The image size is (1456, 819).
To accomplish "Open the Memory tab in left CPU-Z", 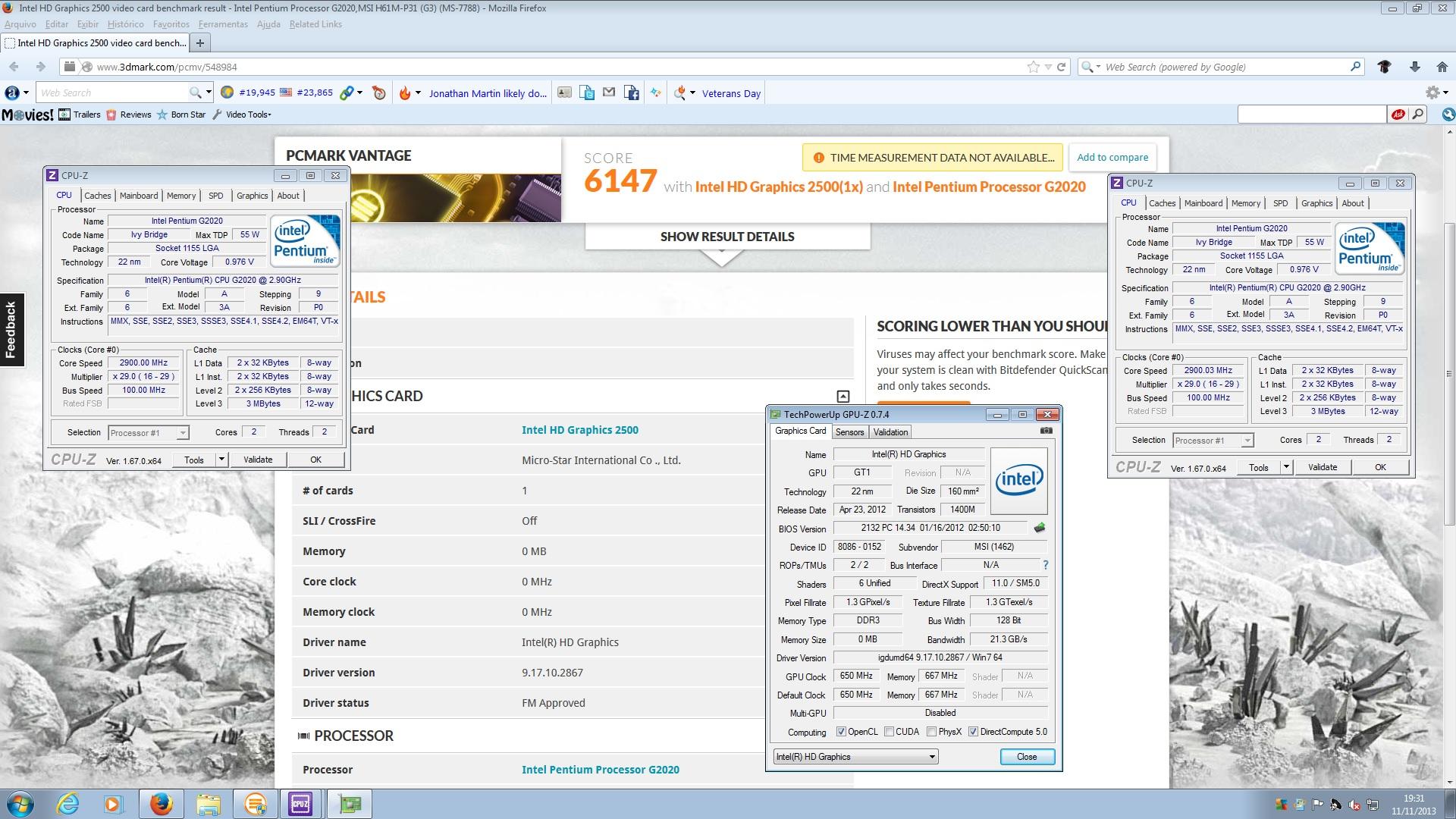I will [181, 196].
